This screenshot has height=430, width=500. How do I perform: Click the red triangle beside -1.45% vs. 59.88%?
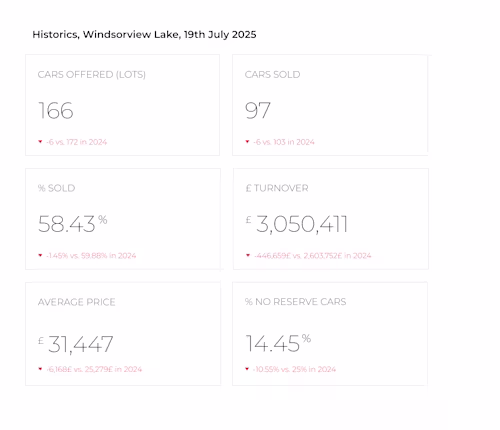coord(40,255)
